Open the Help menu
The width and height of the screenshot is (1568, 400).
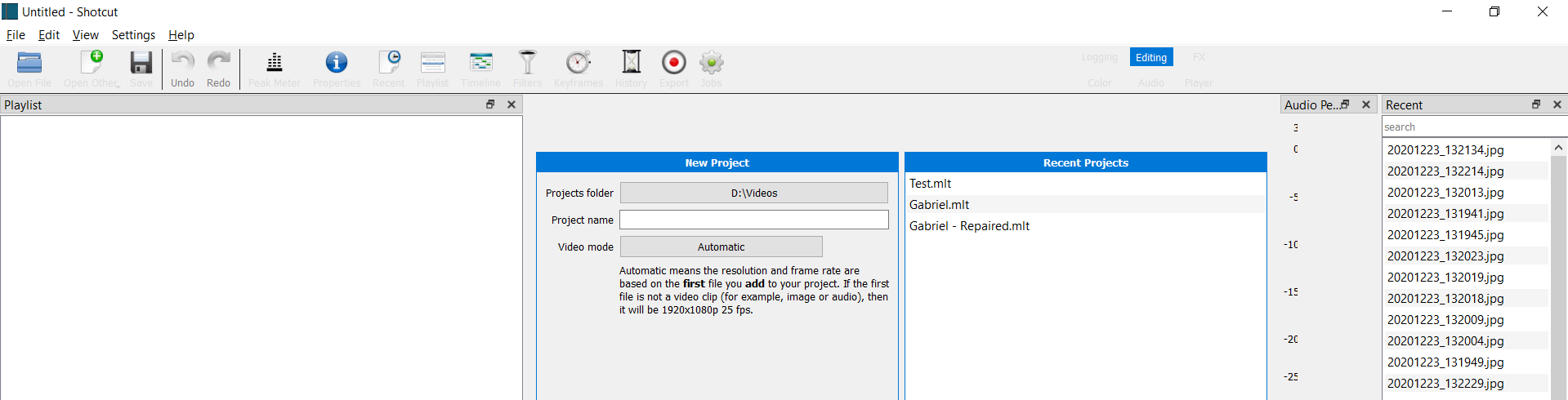point(181,35)
